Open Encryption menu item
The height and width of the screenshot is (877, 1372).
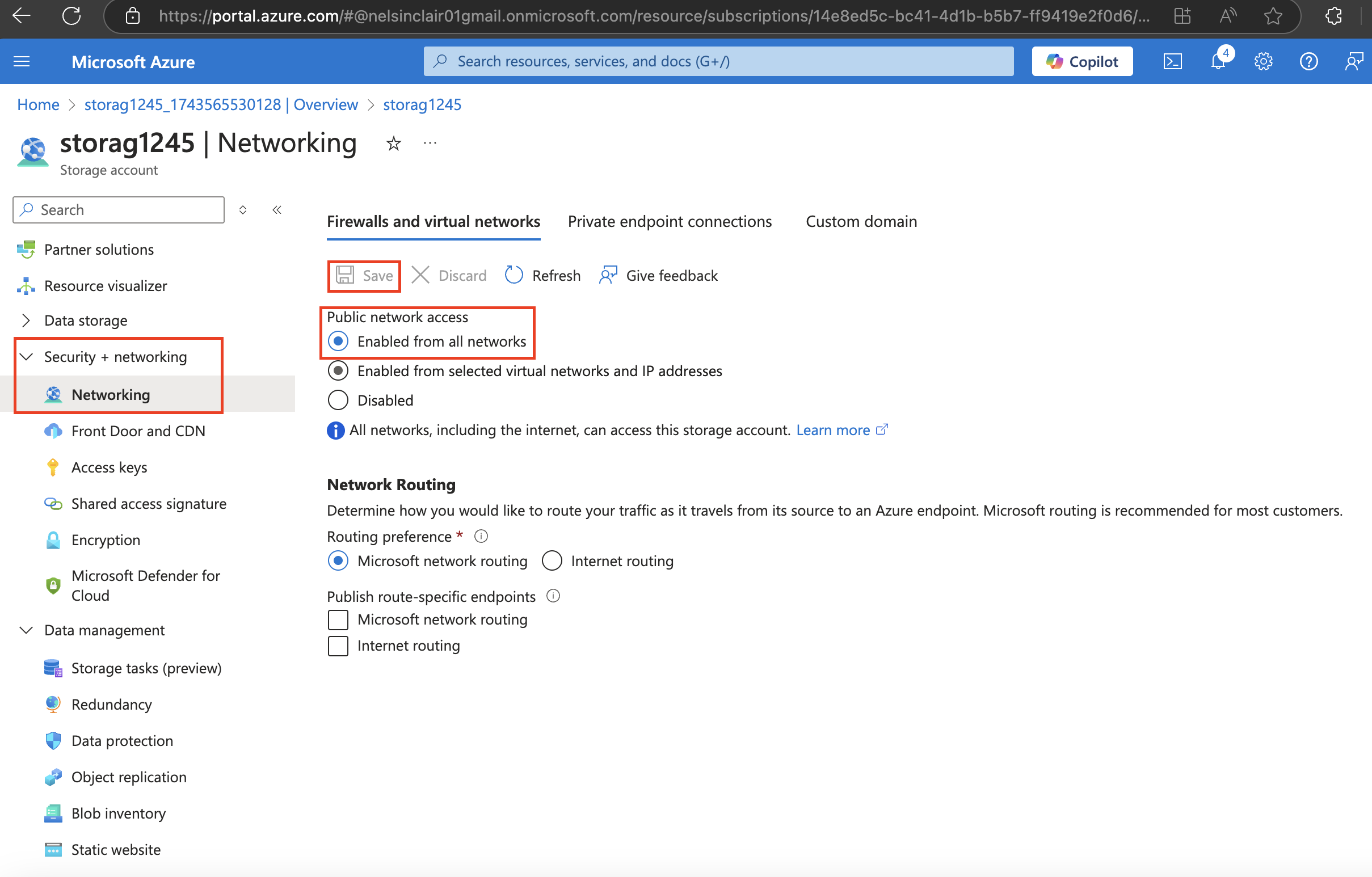click(106, 540)
